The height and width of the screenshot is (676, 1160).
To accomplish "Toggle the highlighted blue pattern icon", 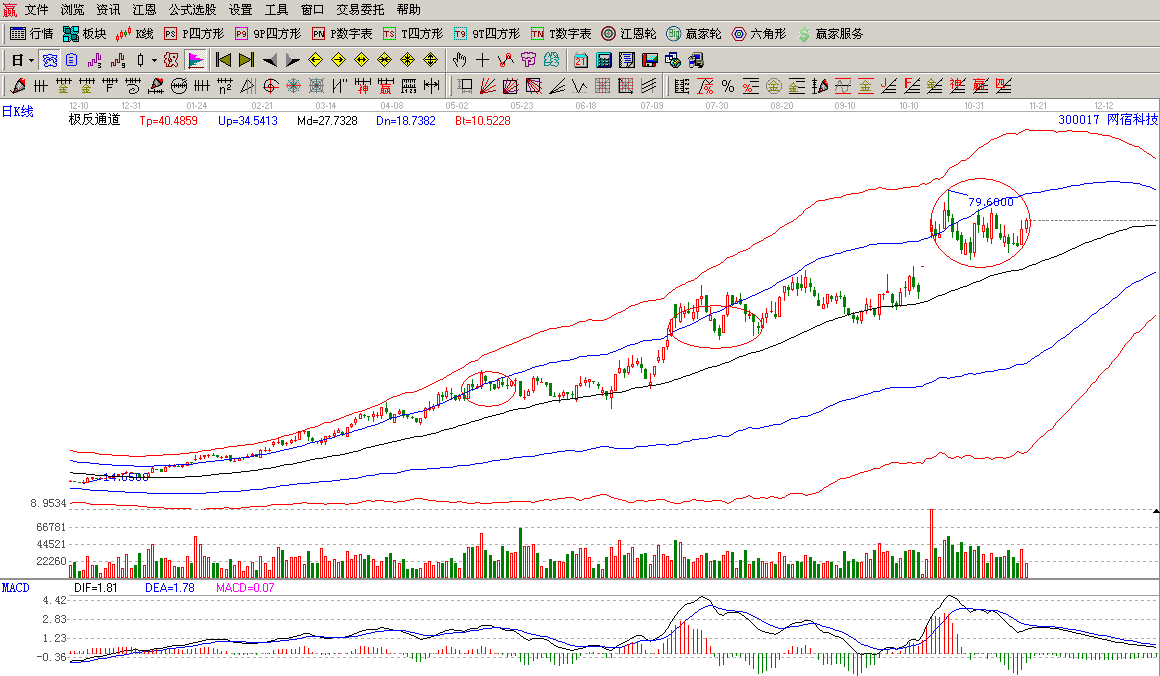I will click(49, 60).
